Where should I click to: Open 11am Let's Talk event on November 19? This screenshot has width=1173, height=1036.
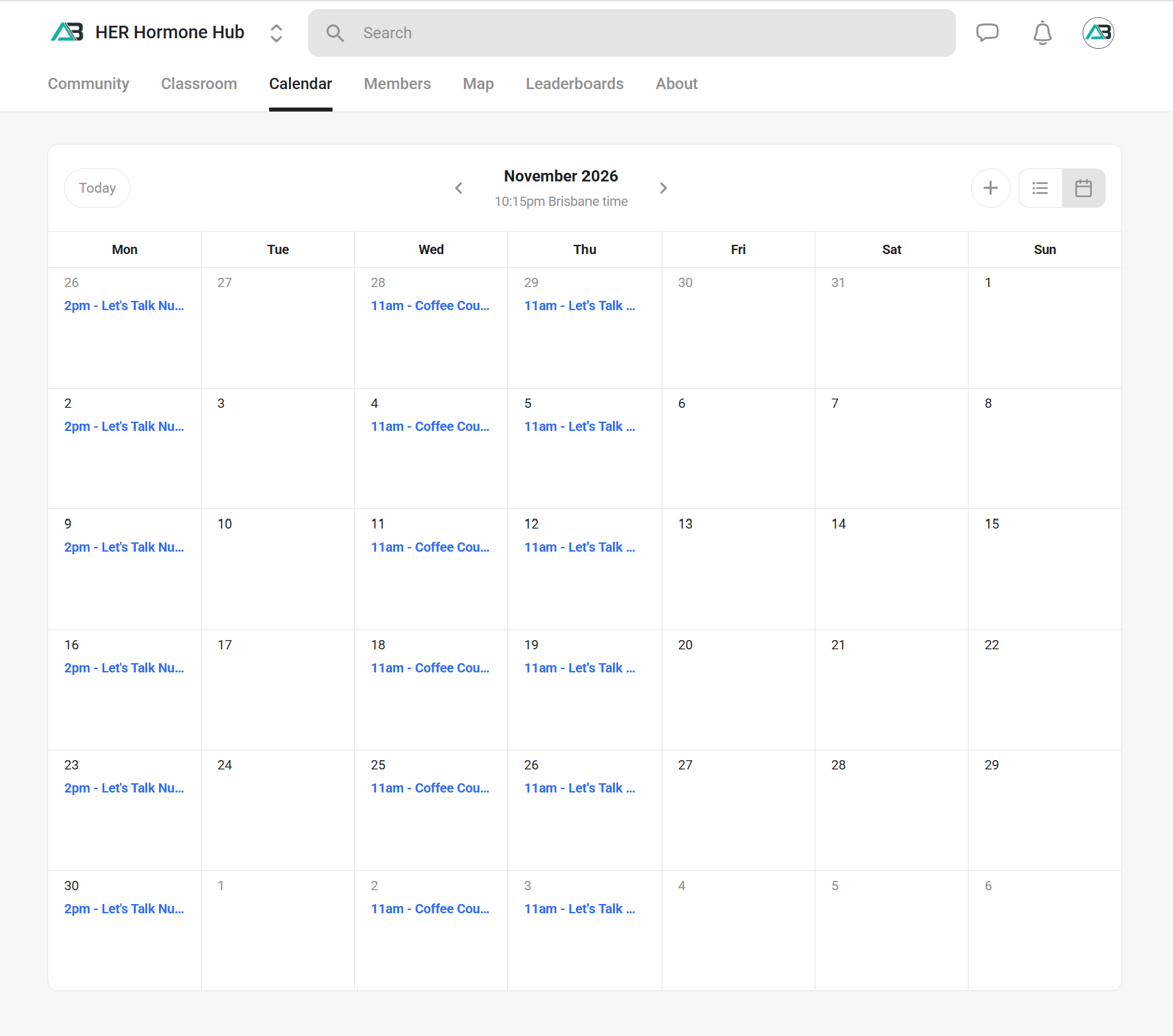click(579, 668)
